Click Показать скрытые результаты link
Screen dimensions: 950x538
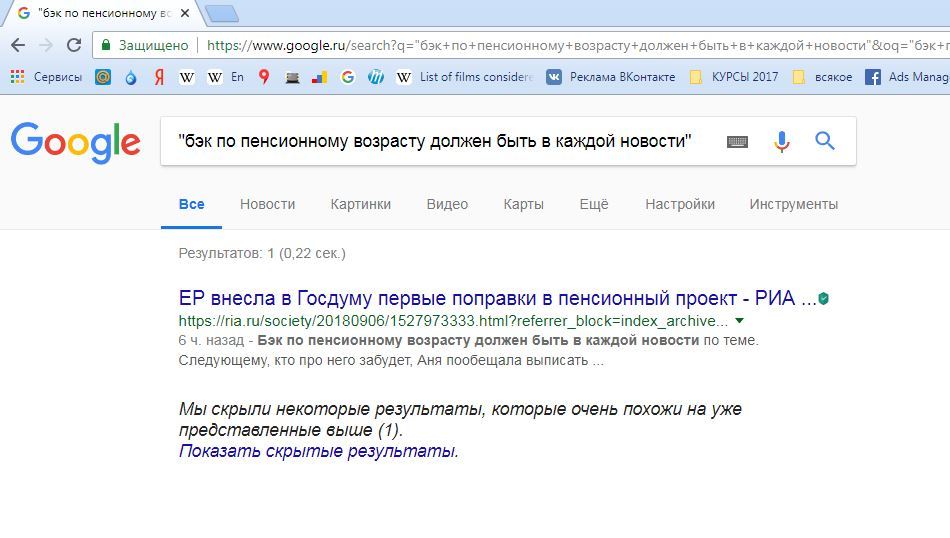[317, 451]
